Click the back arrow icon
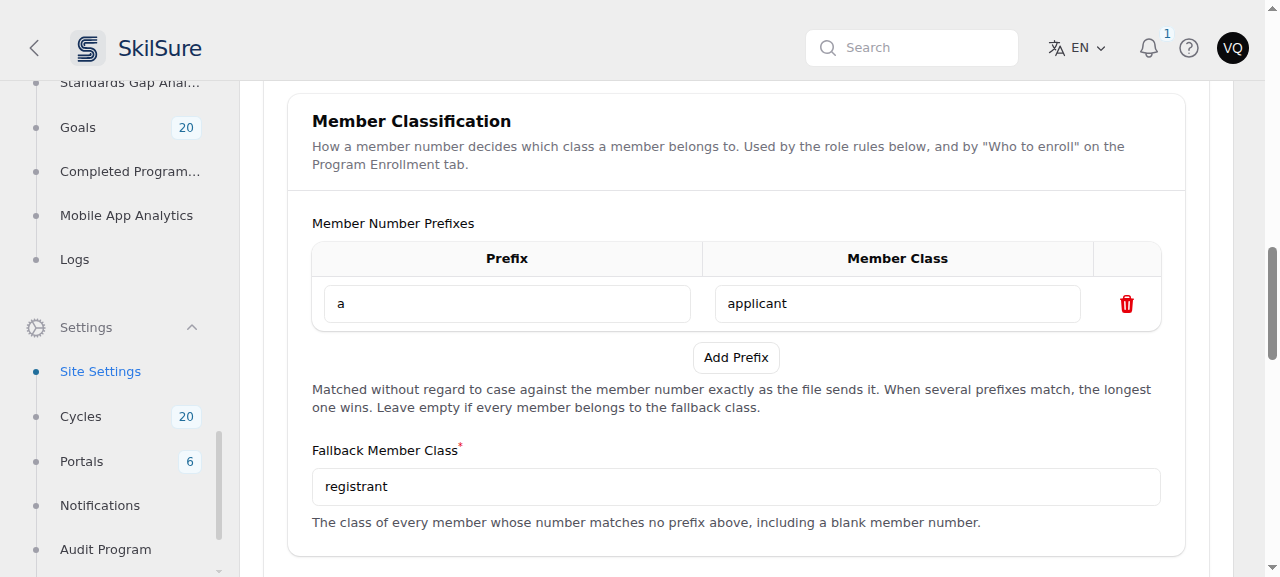The height and width of the screenshot is (577, 1280). click(x=35, y=48)
